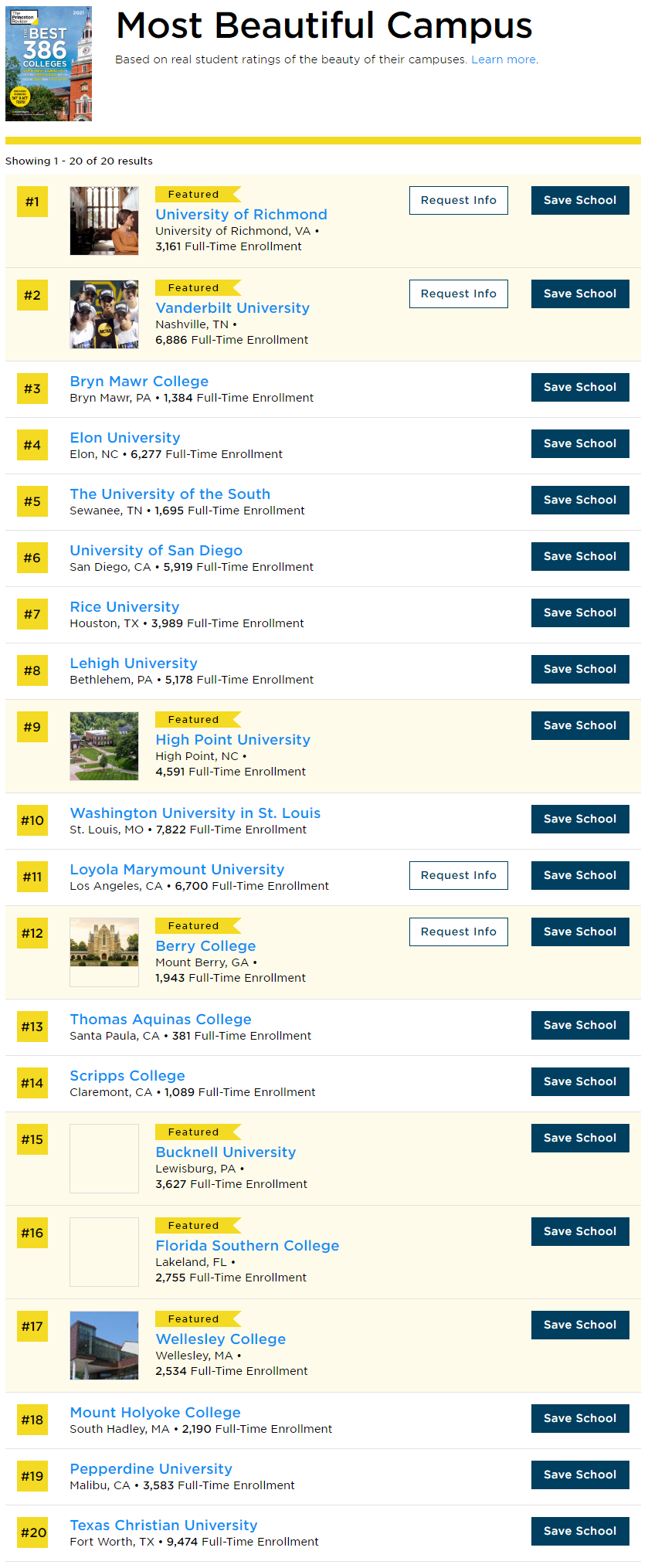Save Wellesley College school
648x1568 pixels.
(x=580, y=1325)
